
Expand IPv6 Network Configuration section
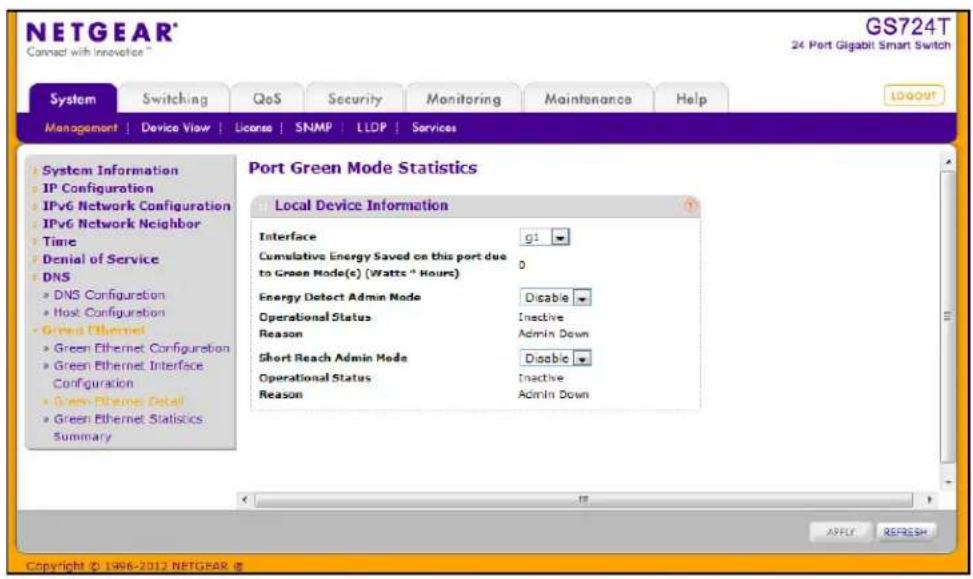tap(136, 205)
